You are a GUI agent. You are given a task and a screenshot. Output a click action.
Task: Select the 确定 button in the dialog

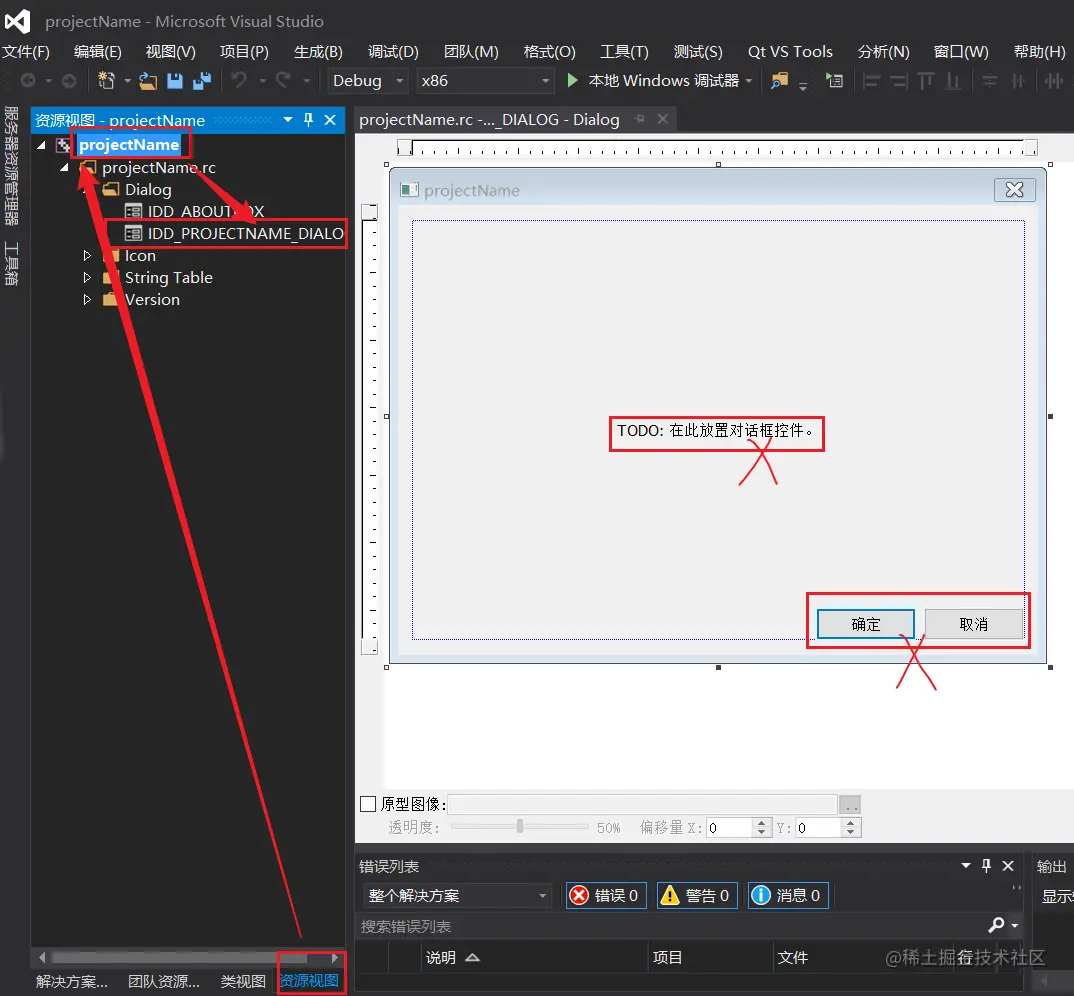point(866,624)
